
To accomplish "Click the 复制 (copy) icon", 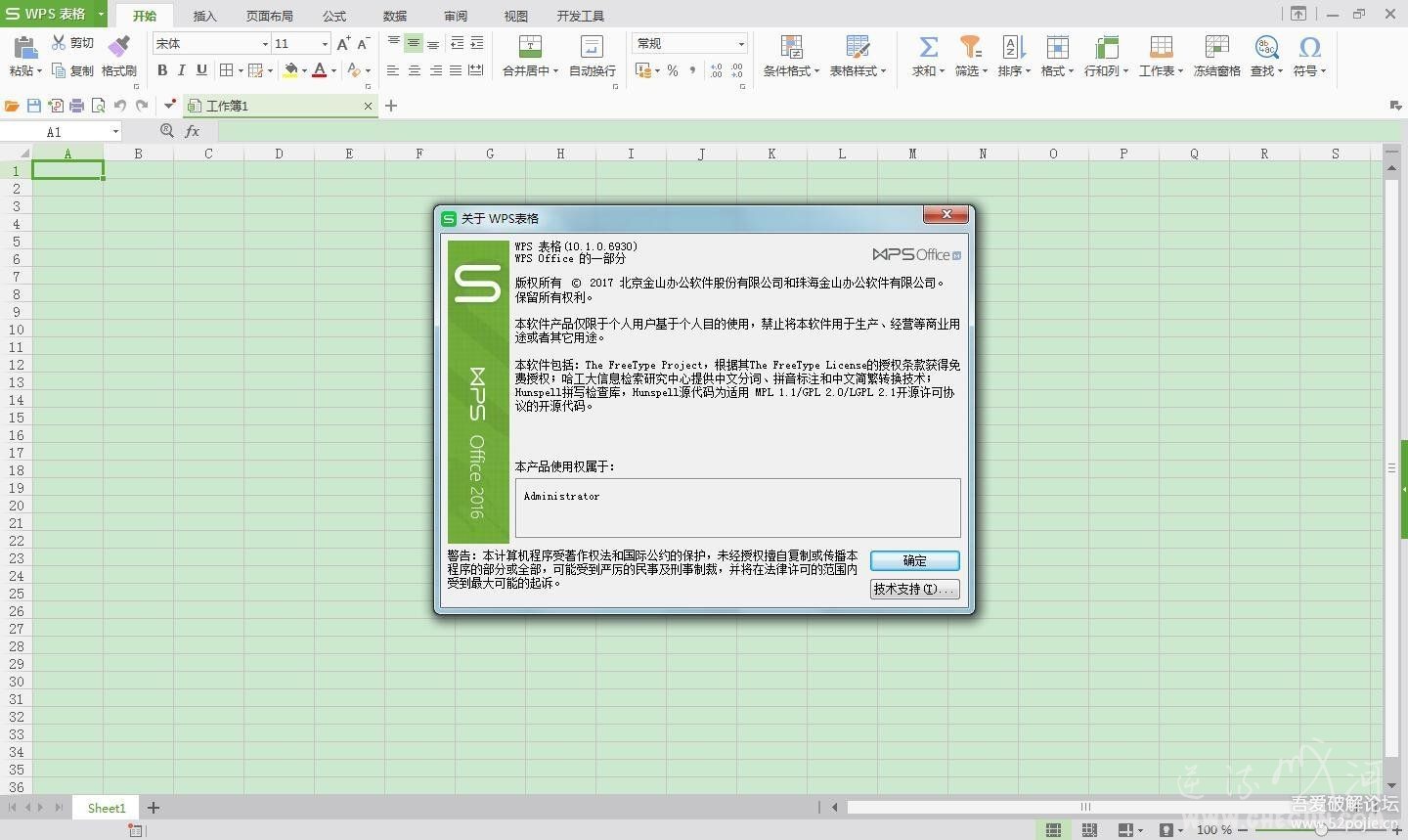I will click(x=59, y=70).
